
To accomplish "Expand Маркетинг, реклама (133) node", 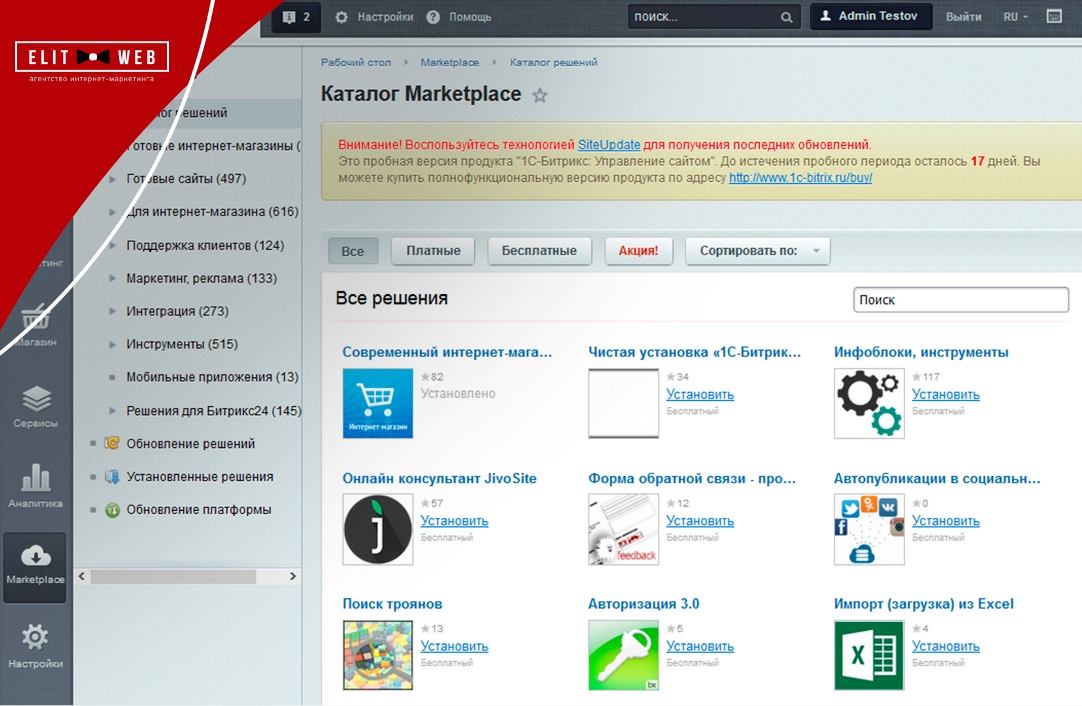I will coord(112,278).
